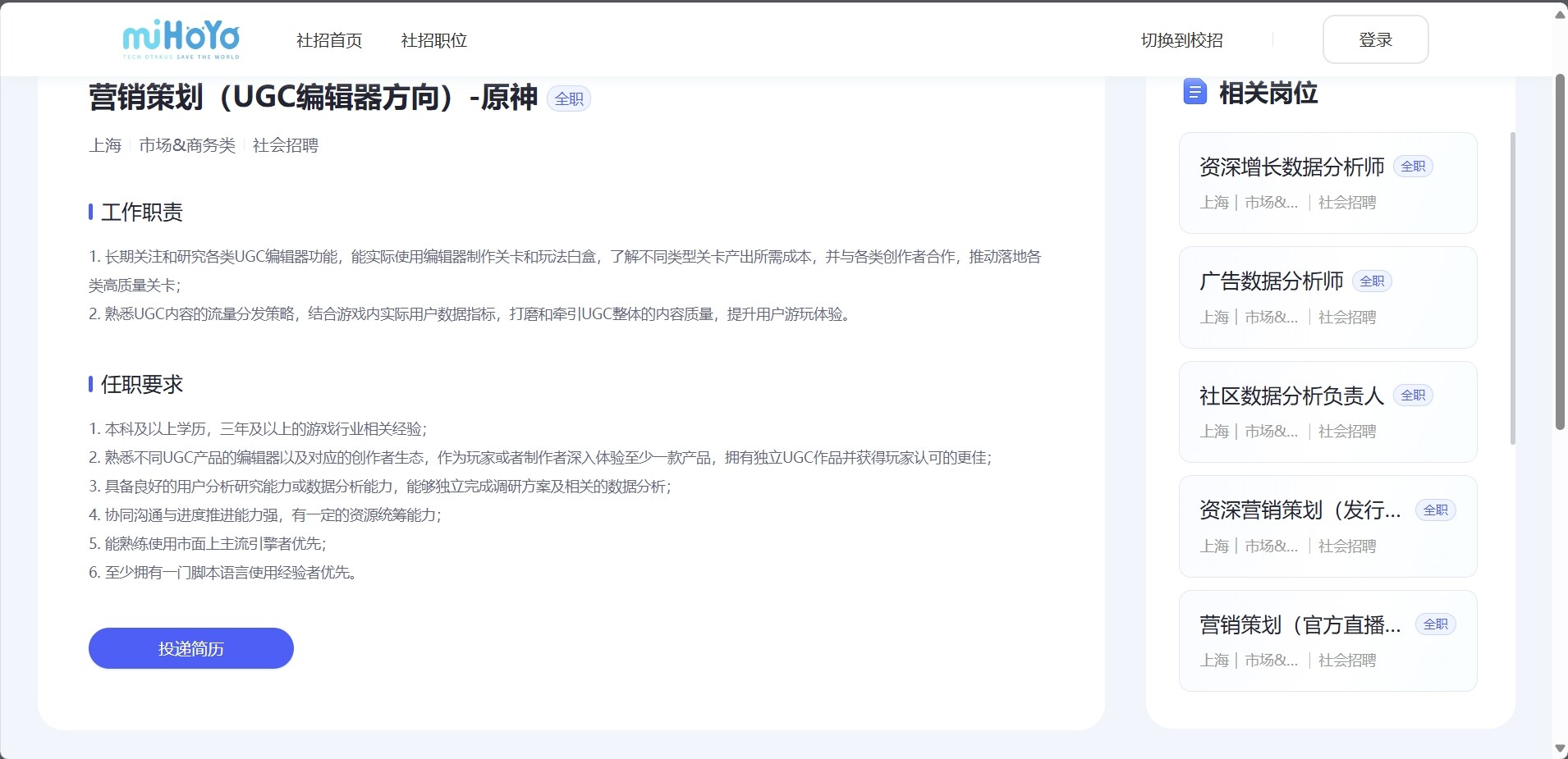View the 资深营销策划（发行... job listing
Image resolution: width=1568 pixels, height=759 pixels.
(x=1300, y=510)
